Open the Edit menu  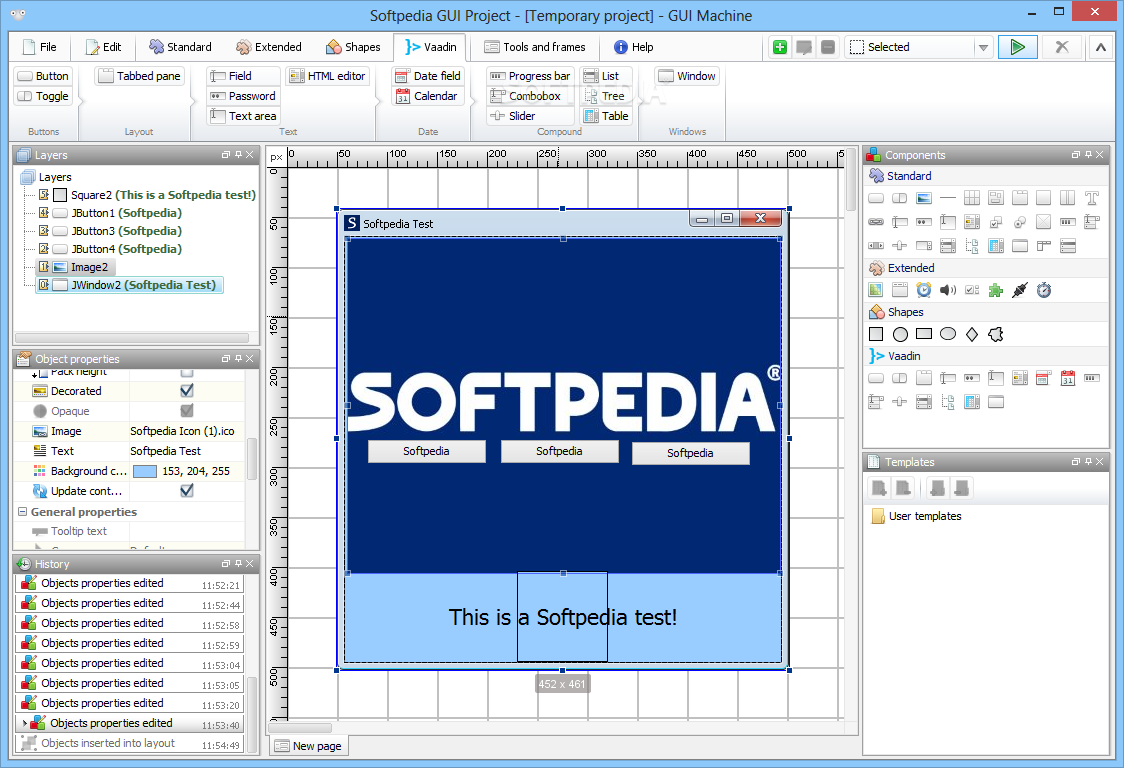(x=103, y=47)
